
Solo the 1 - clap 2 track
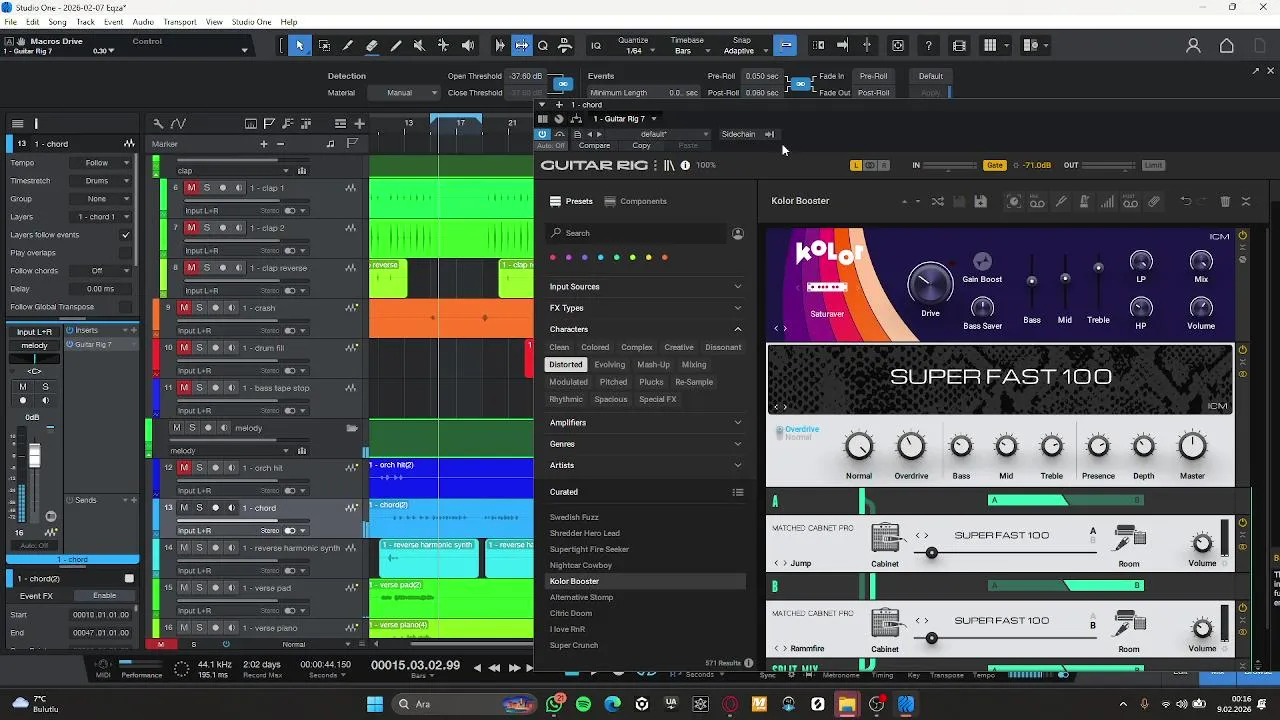coord(207,228)
